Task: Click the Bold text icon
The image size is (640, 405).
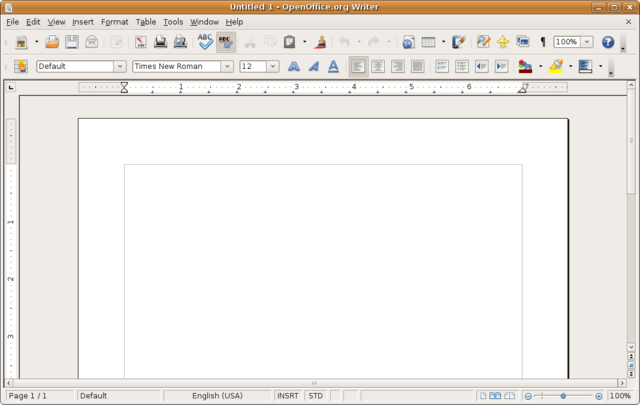Action: point(294,67)
